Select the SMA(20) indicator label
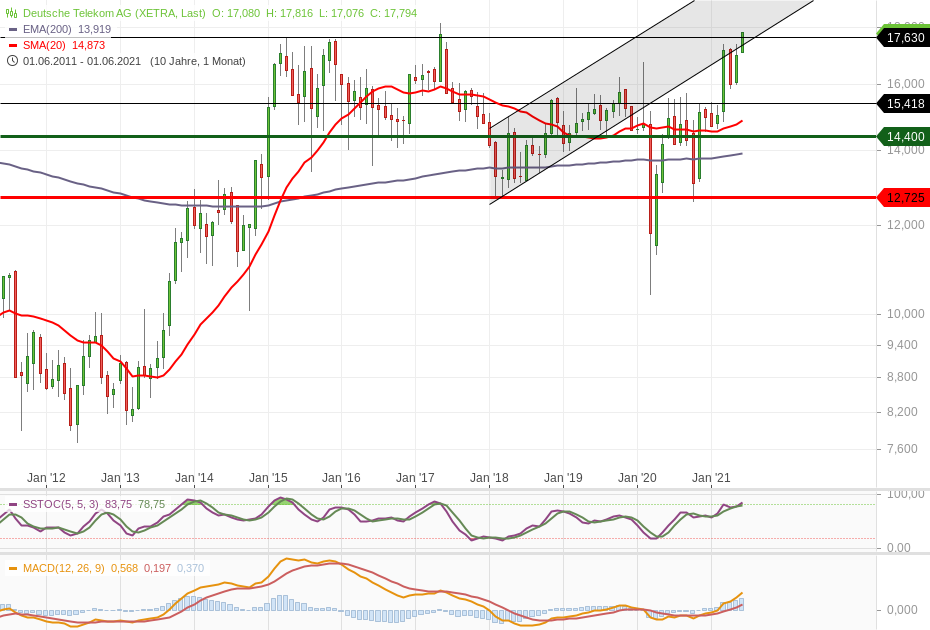 44,45
